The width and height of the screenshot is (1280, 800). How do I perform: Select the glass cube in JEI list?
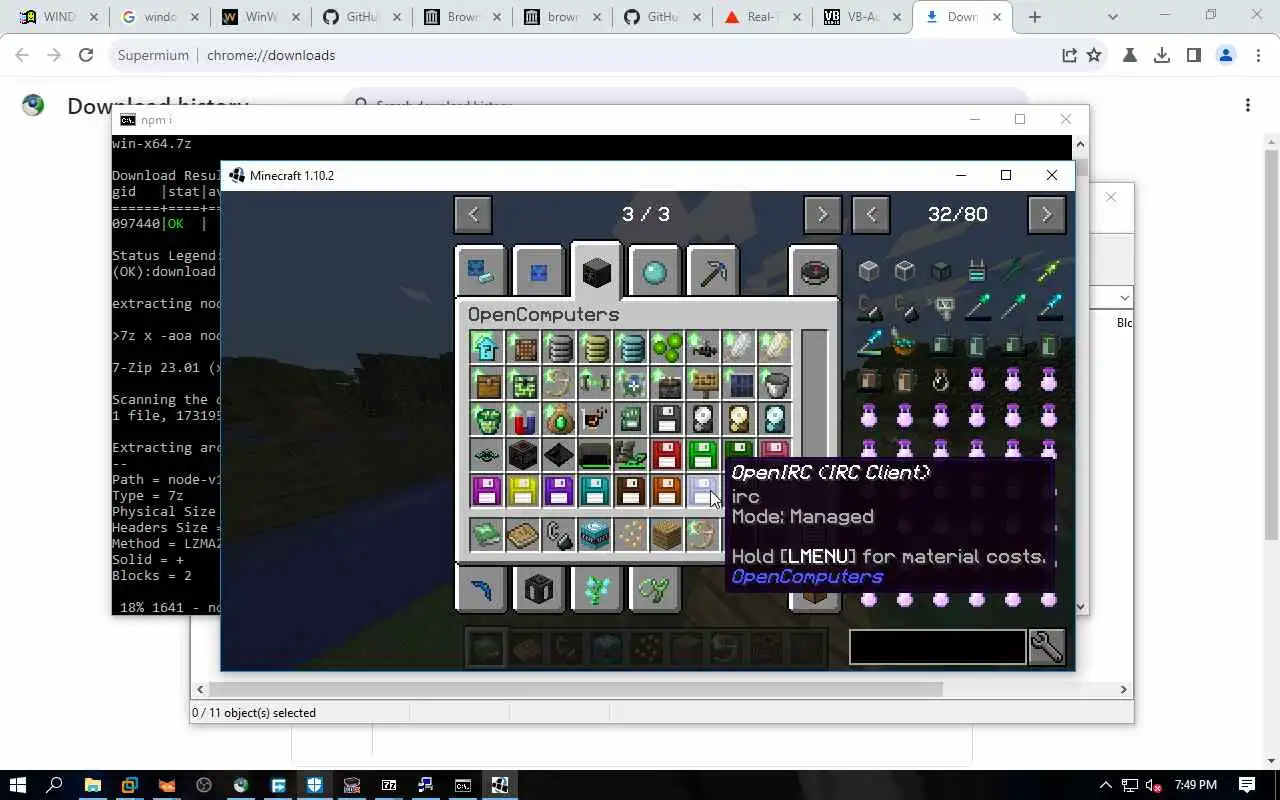(x=905, y=270)
